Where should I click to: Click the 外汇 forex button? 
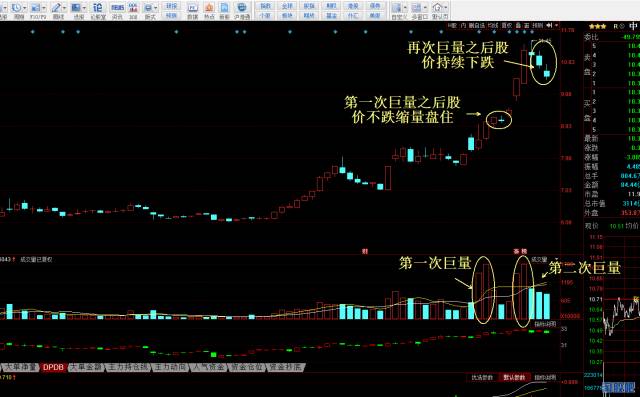[353, 15]
